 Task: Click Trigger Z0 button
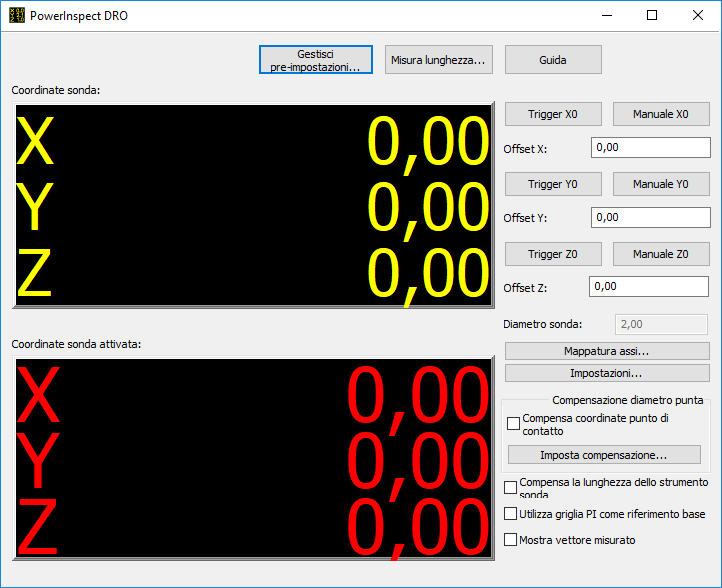pyautogui.click(x=553, y=254)
